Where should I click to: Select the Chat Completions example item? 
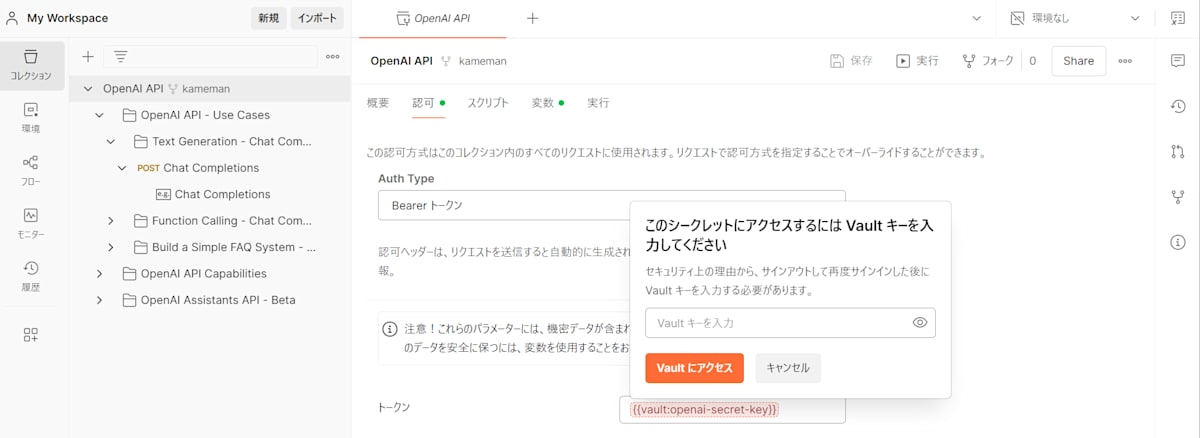(x=213, y=194)
